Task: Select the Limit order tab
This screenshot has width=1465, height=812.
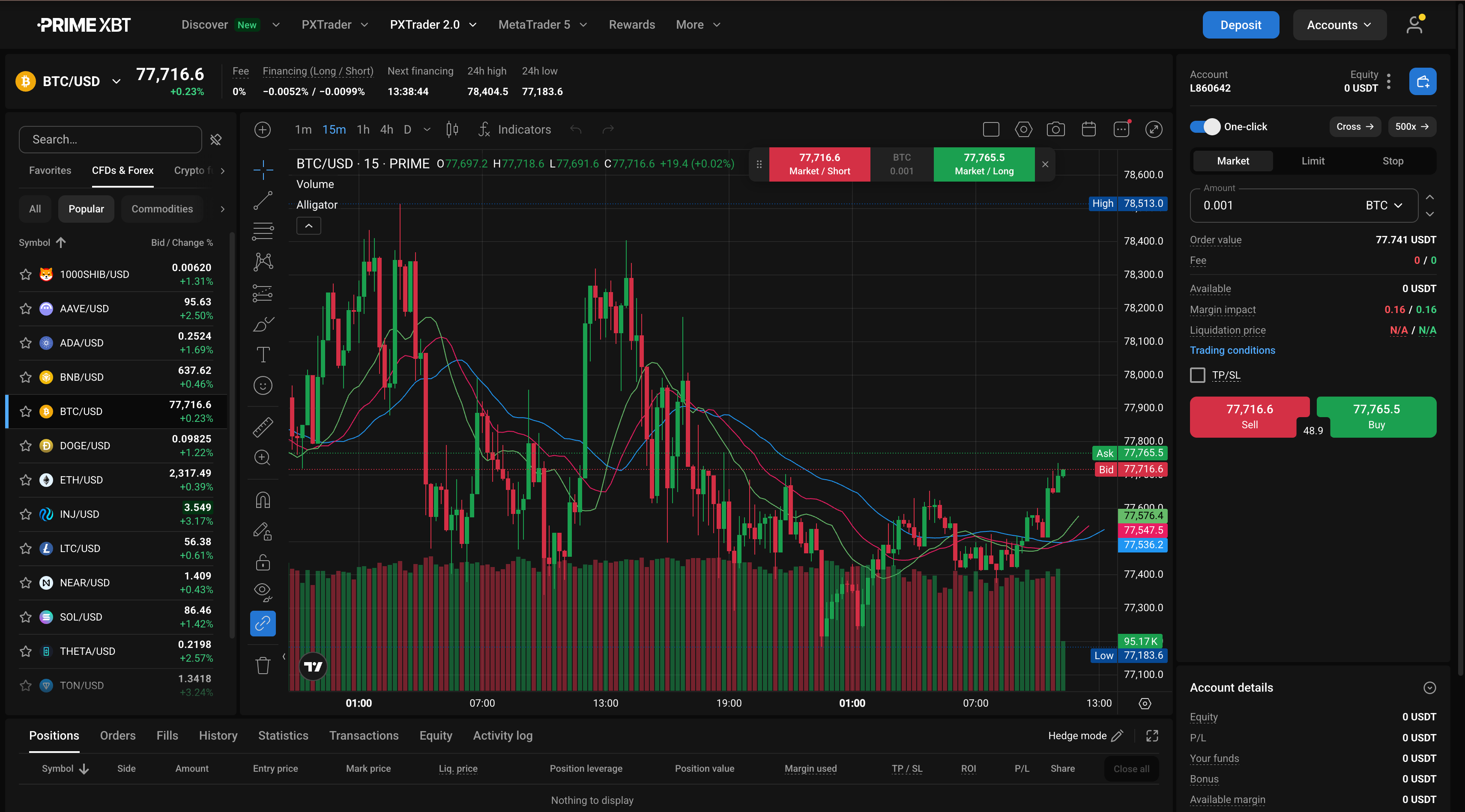Action: tap(1313, 161)
